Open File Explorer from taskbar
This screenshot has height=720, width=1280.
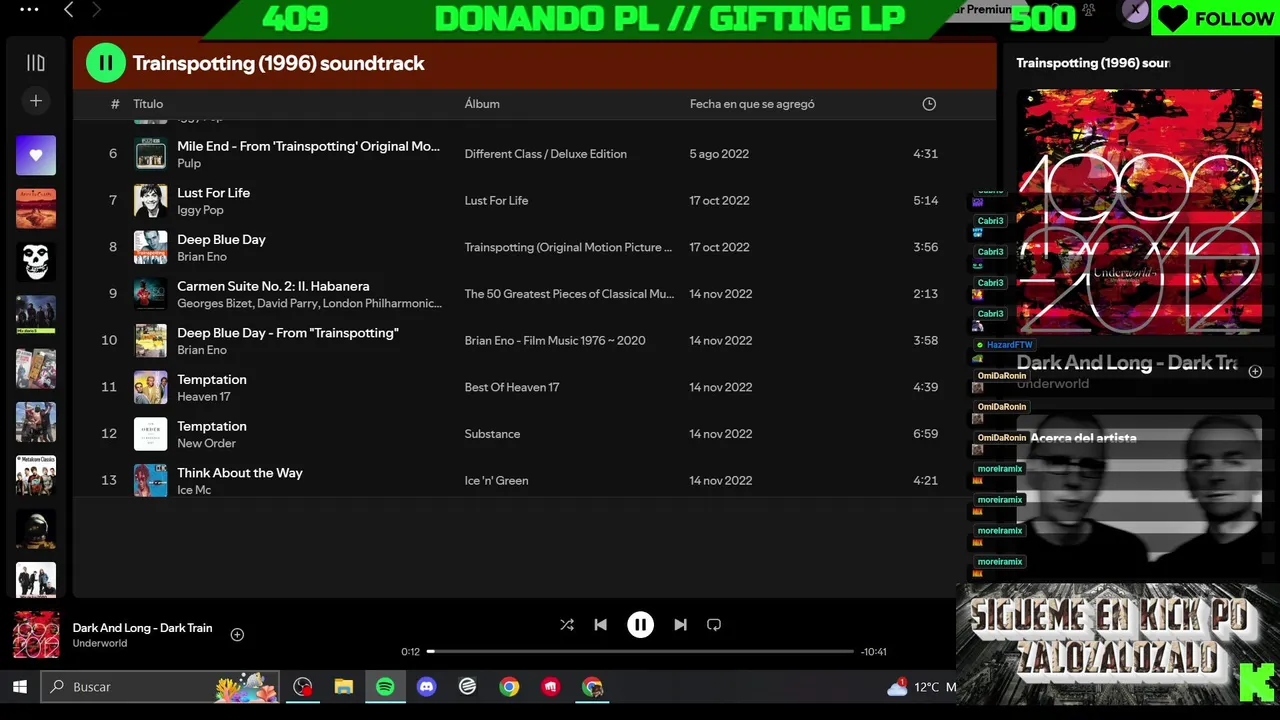(344, 687)
